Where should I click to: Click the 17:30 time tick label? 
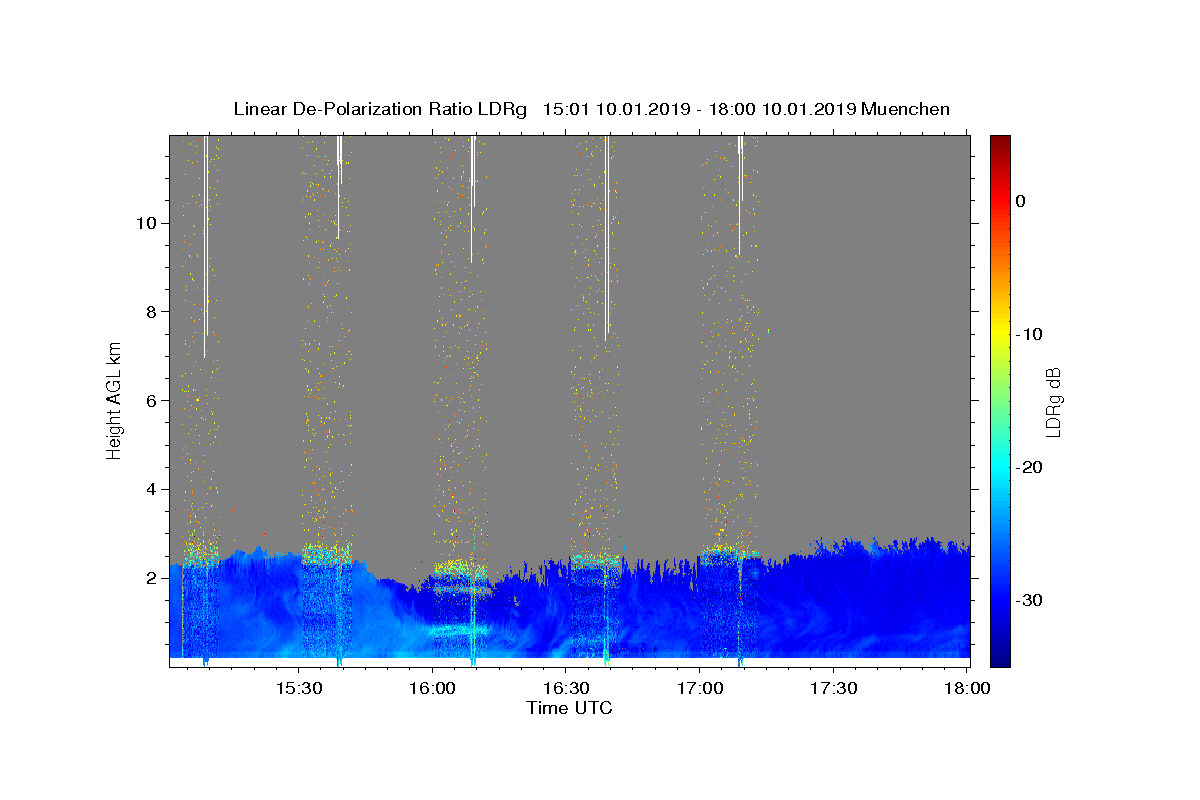[833, 688]
